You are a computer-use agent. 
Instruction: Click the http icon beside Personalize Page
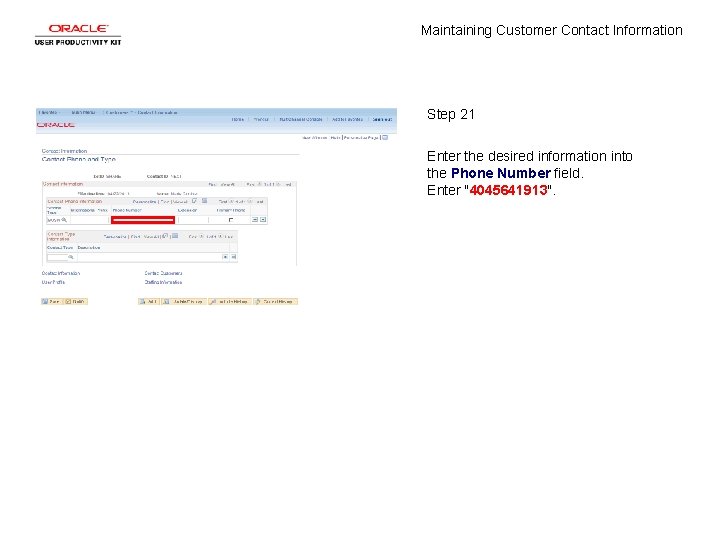click(x=385, y=137)
